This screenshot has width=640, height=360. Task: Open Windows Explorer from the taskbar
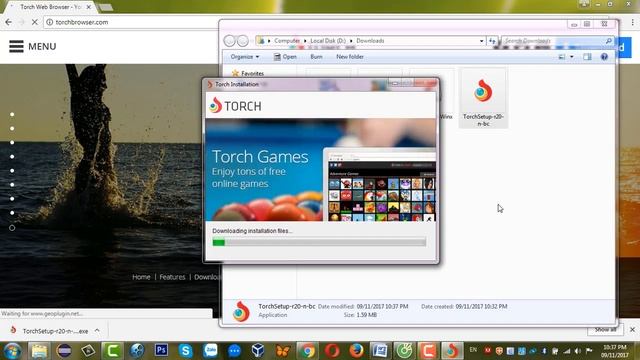click(39, 351)
